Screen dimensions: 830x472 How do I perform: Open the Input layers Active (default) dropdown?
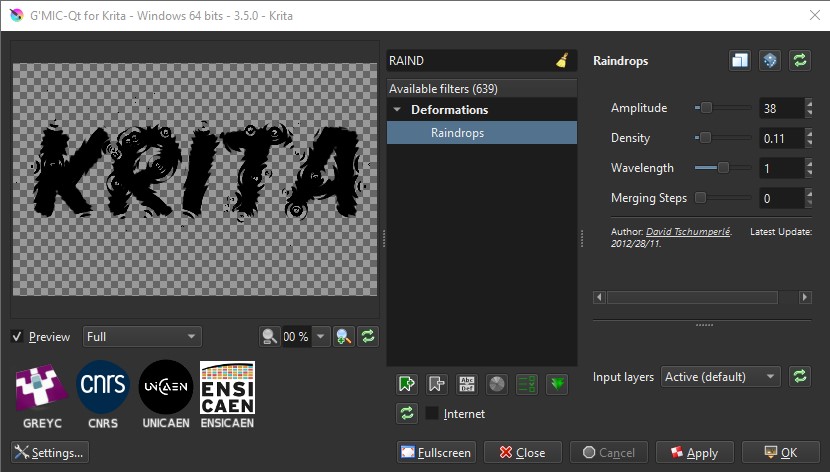pyautogui.click(x=721, y=377)
